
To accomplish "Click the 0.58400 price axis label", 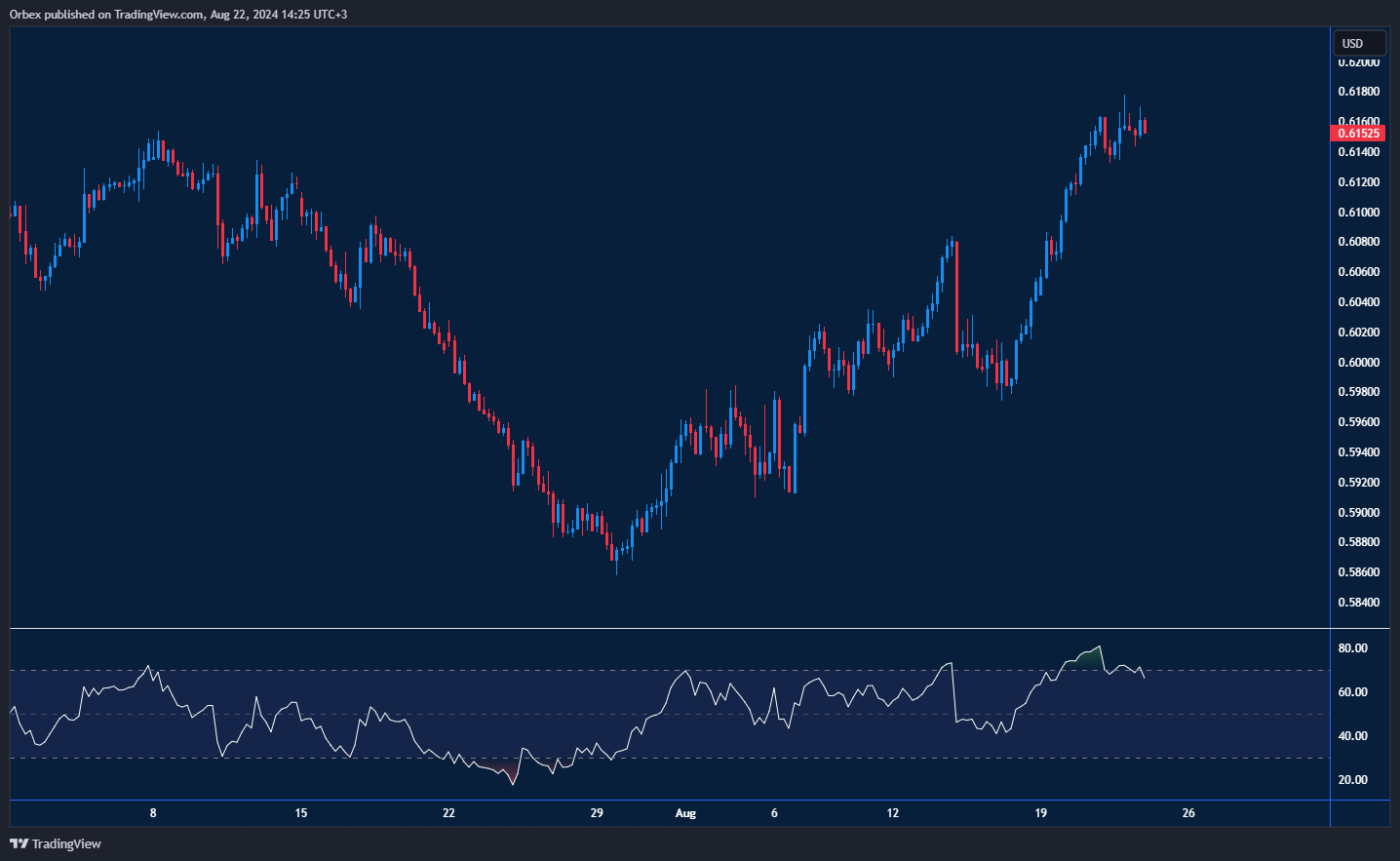I will [x=1359, y=603].
